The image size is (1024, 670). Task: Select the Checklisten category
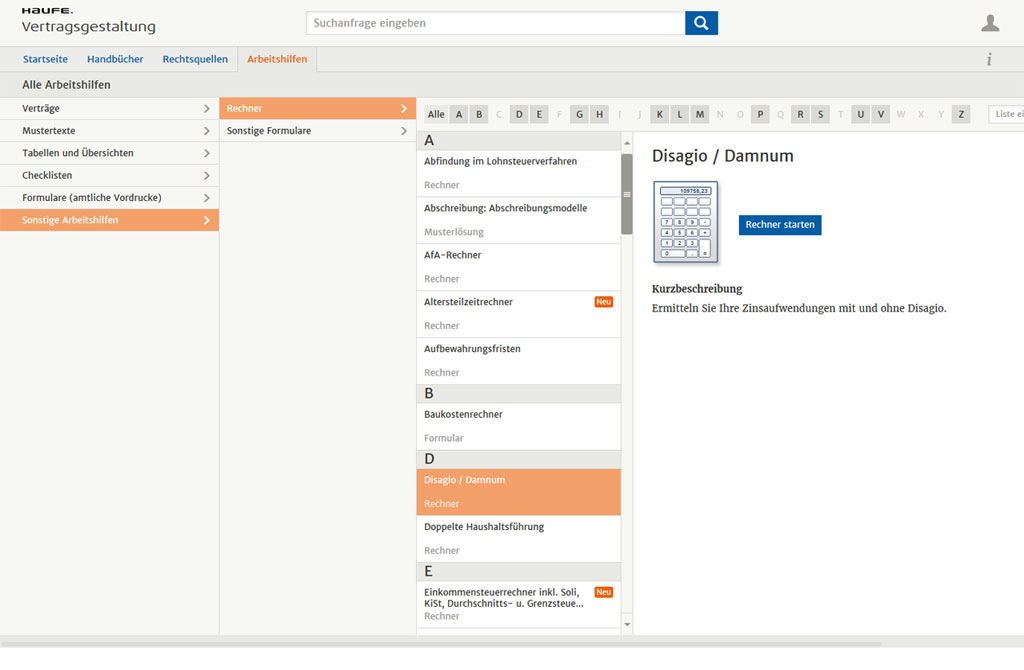[x=109, y=176]
